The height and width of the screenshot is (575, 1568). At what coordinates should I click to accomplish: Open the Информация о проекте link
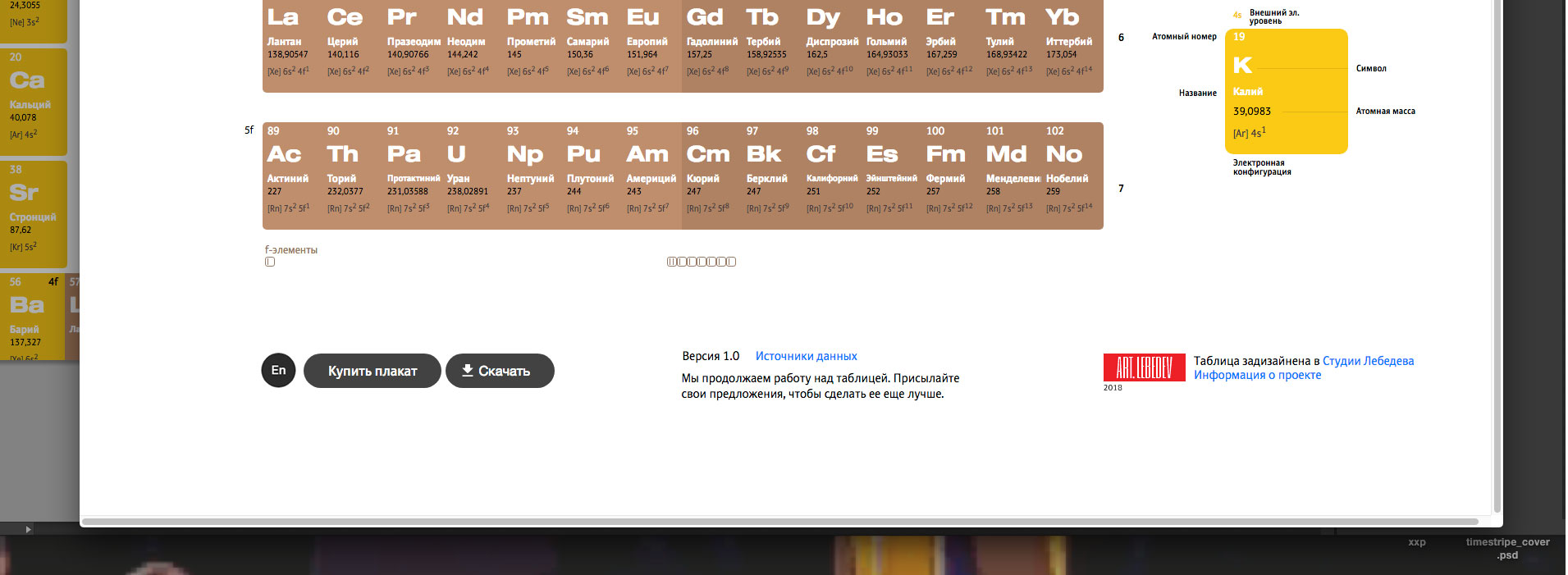point(1257,375)
